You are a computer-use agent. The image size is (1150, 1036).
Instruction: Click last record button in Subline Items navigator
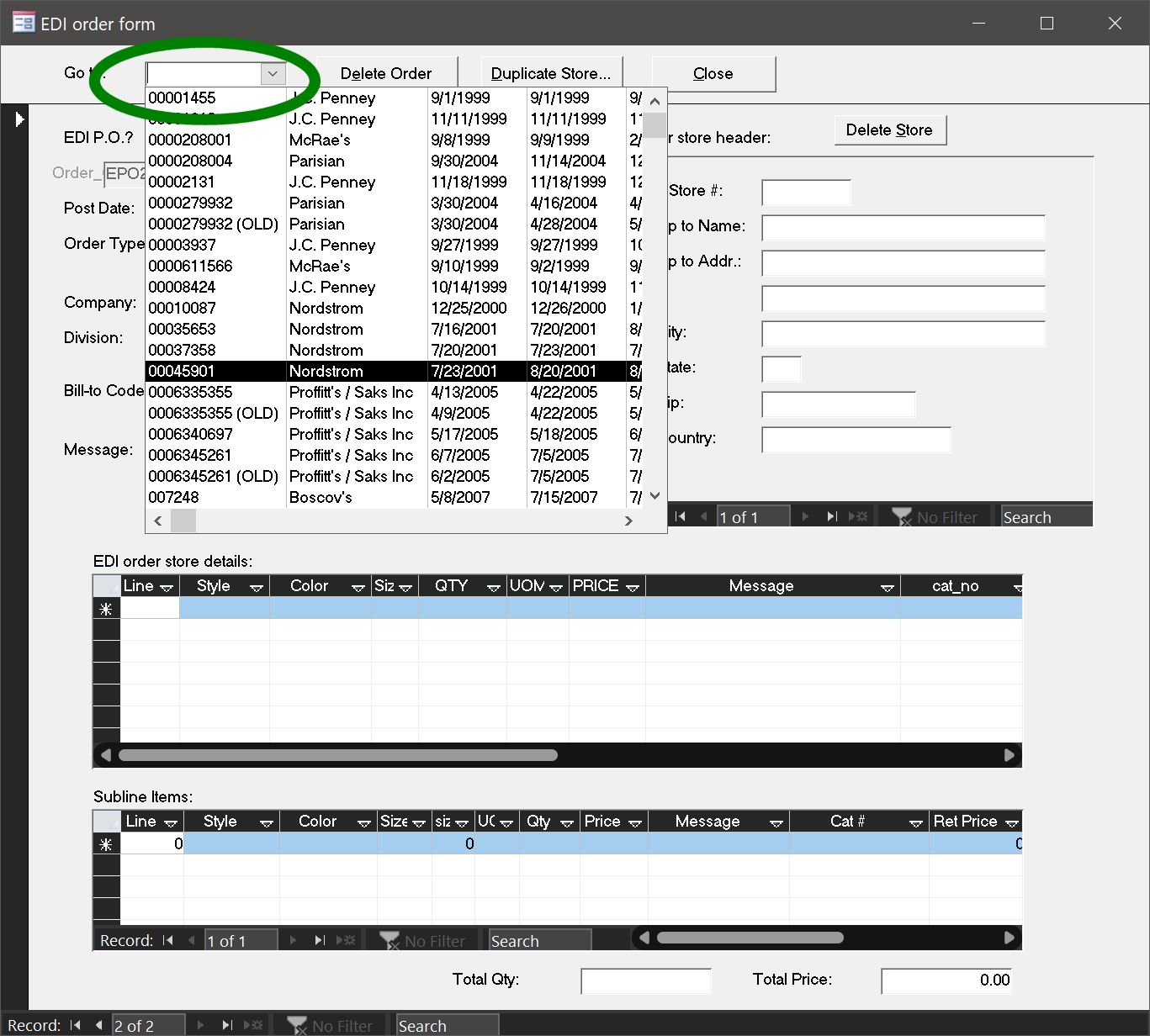[x=320, y=940]
